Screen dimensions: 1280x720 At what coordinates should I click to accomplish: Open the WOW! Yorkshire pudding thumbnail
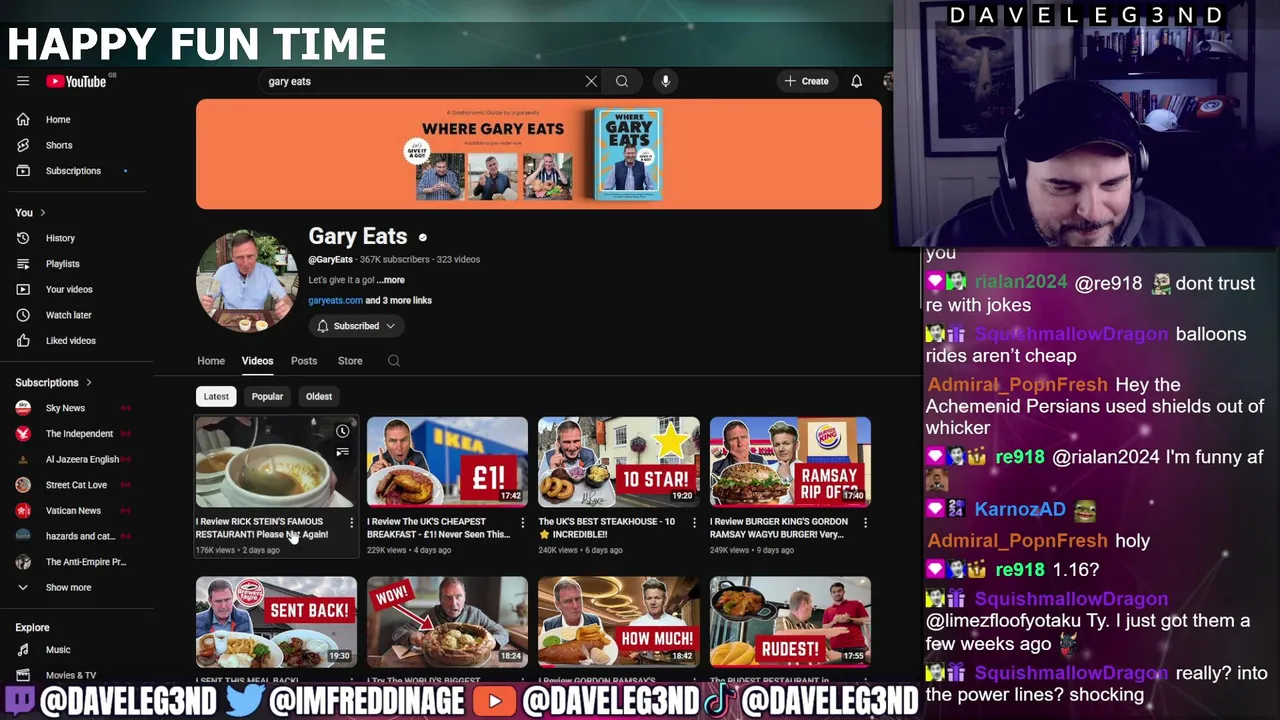pyautogui.click(x=447, y=622)
